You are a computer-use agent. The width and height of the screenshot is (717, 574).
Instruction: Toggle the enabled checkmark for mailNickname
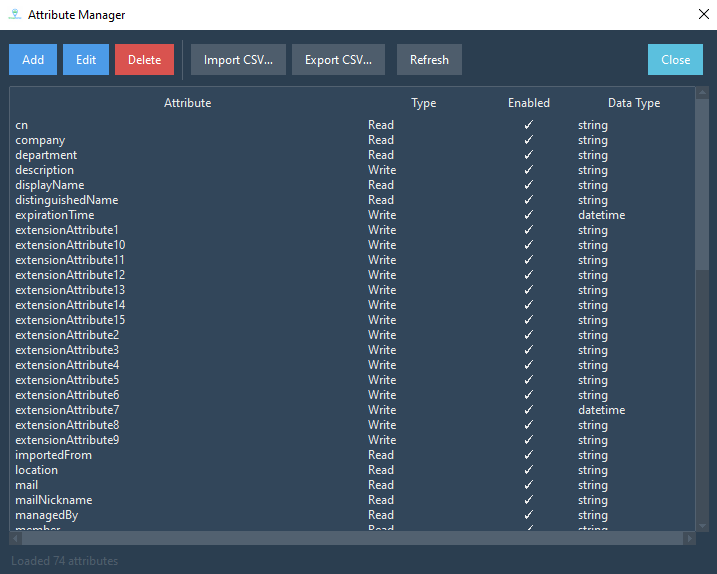(x=528, y=500)
